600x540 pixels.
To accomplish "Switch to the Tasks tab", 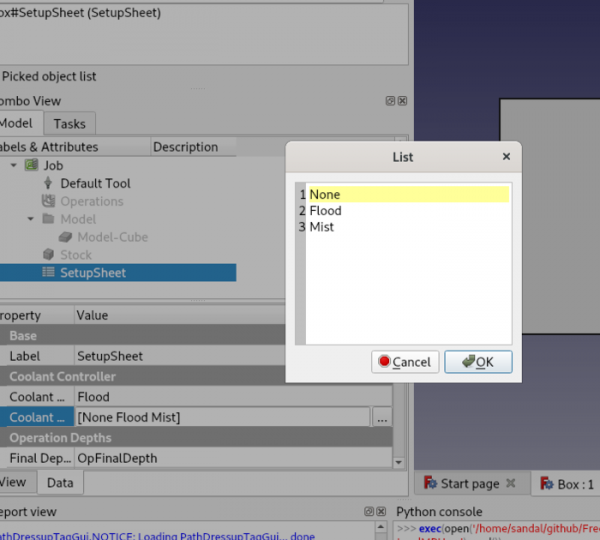I will coord(69,124).
